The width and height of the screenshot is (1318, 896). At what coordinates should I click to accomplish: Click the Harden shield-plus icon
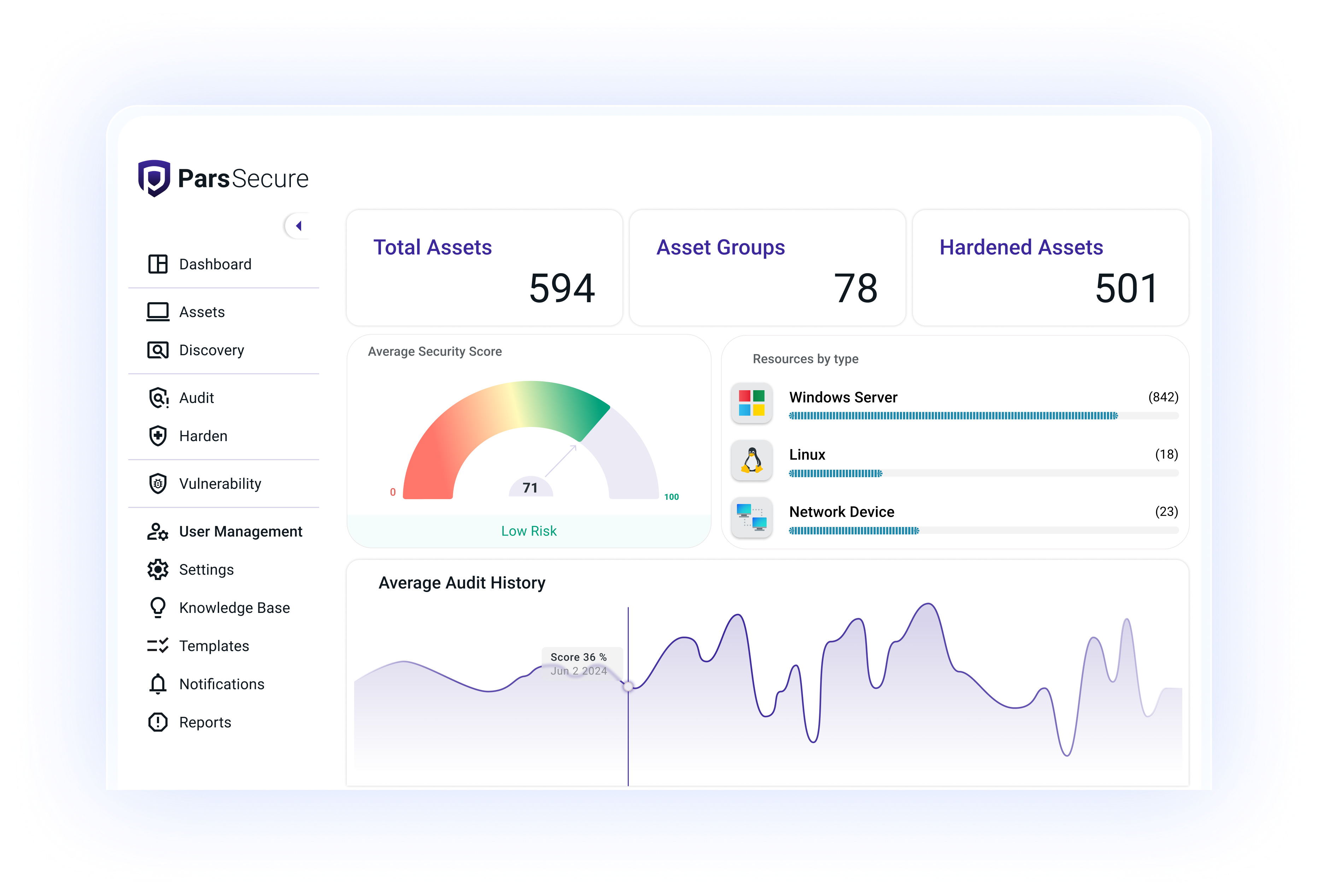pos(158,435)
